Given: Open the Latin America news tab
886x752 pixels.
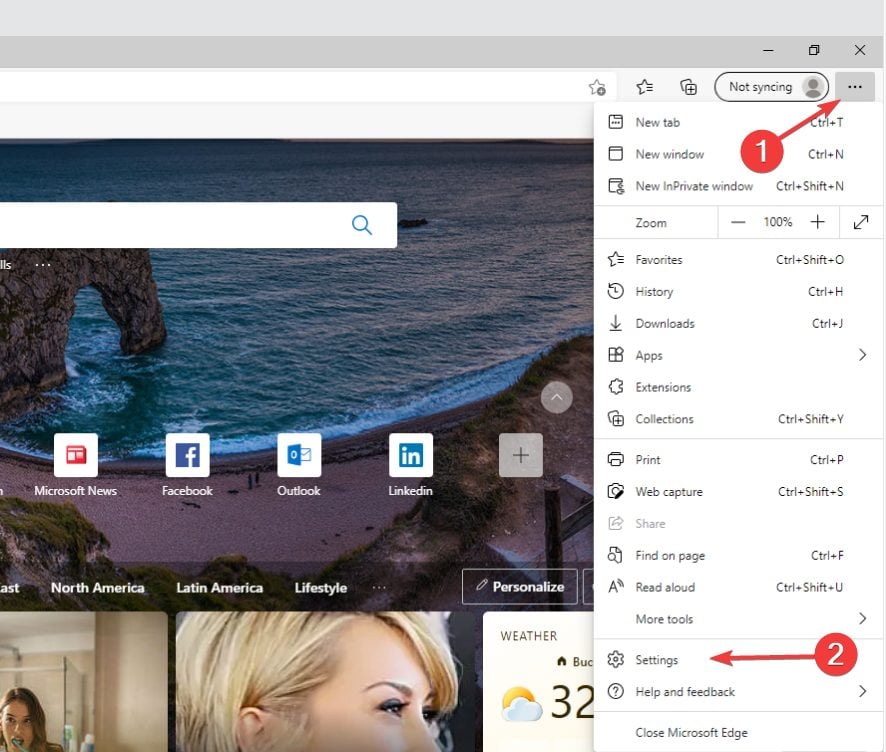Looking at the screenshot, I should [219, 588].
